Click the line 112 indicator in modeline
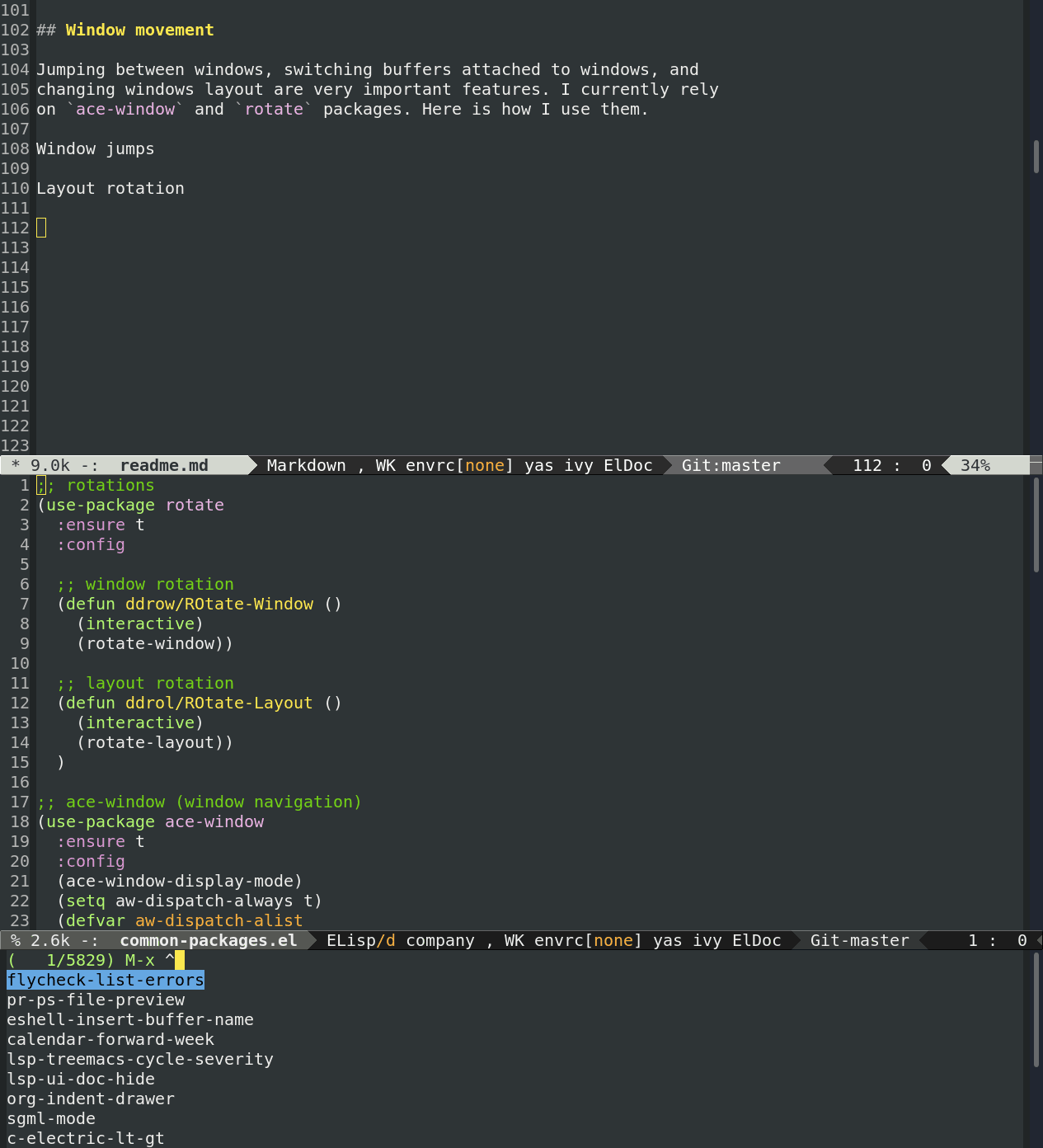Image resolution: width=1043 pixels, height=1148 pixels. [867, 465]
